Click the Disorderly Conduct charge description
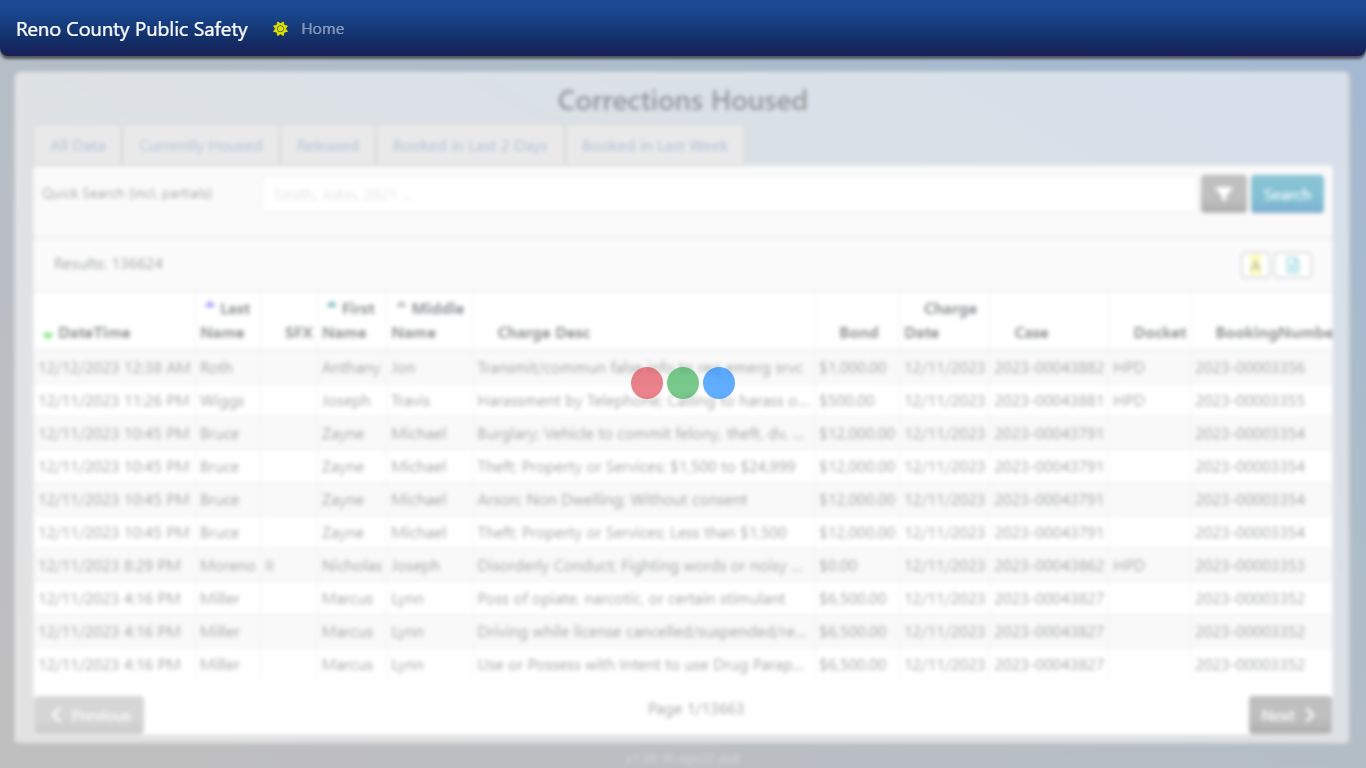 (x=640, y=566)
